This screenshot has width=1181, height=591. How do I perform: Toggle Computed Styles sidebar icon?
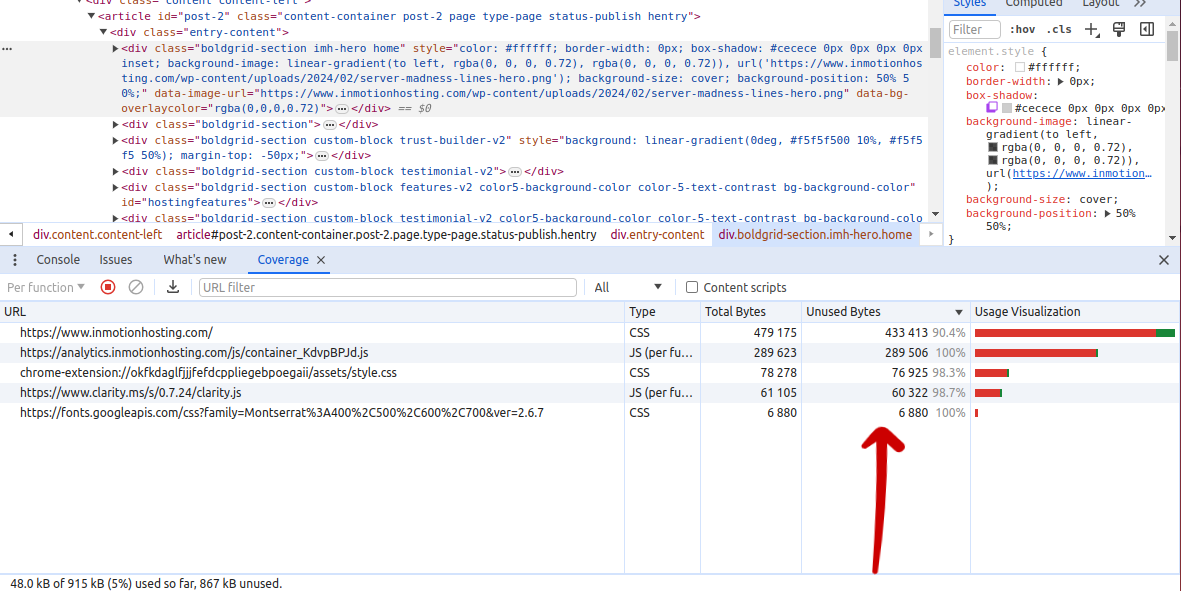[1147, 29]
